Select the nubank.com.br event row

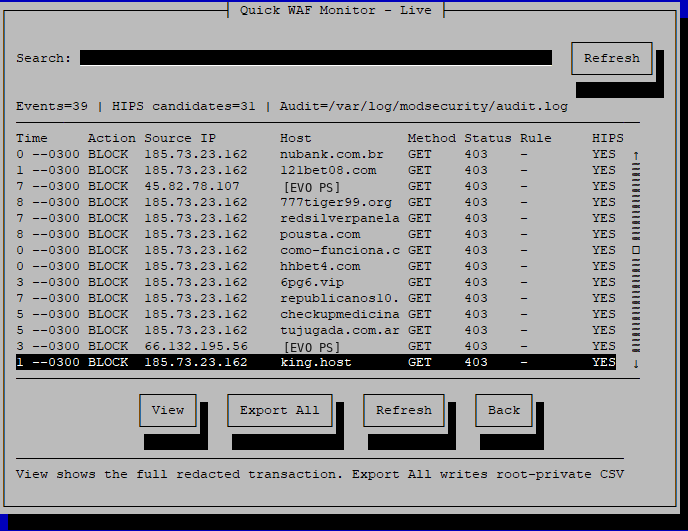316,154
